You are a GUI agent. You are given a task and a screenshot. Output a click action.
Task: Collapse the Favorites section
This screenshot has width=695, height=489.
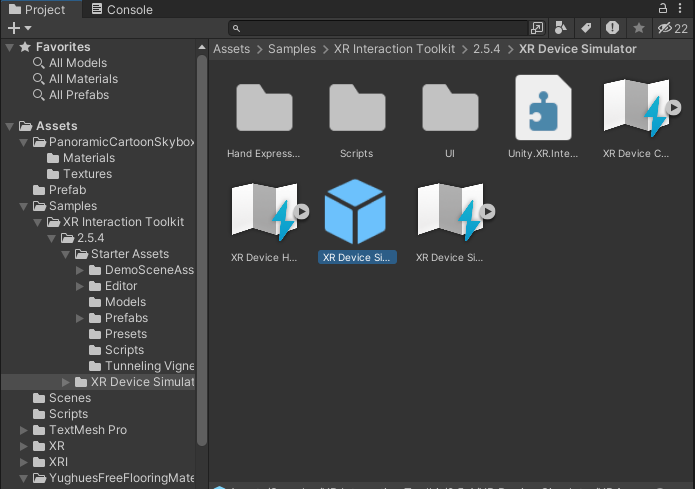pyautogui.click(x=10, y=47)
